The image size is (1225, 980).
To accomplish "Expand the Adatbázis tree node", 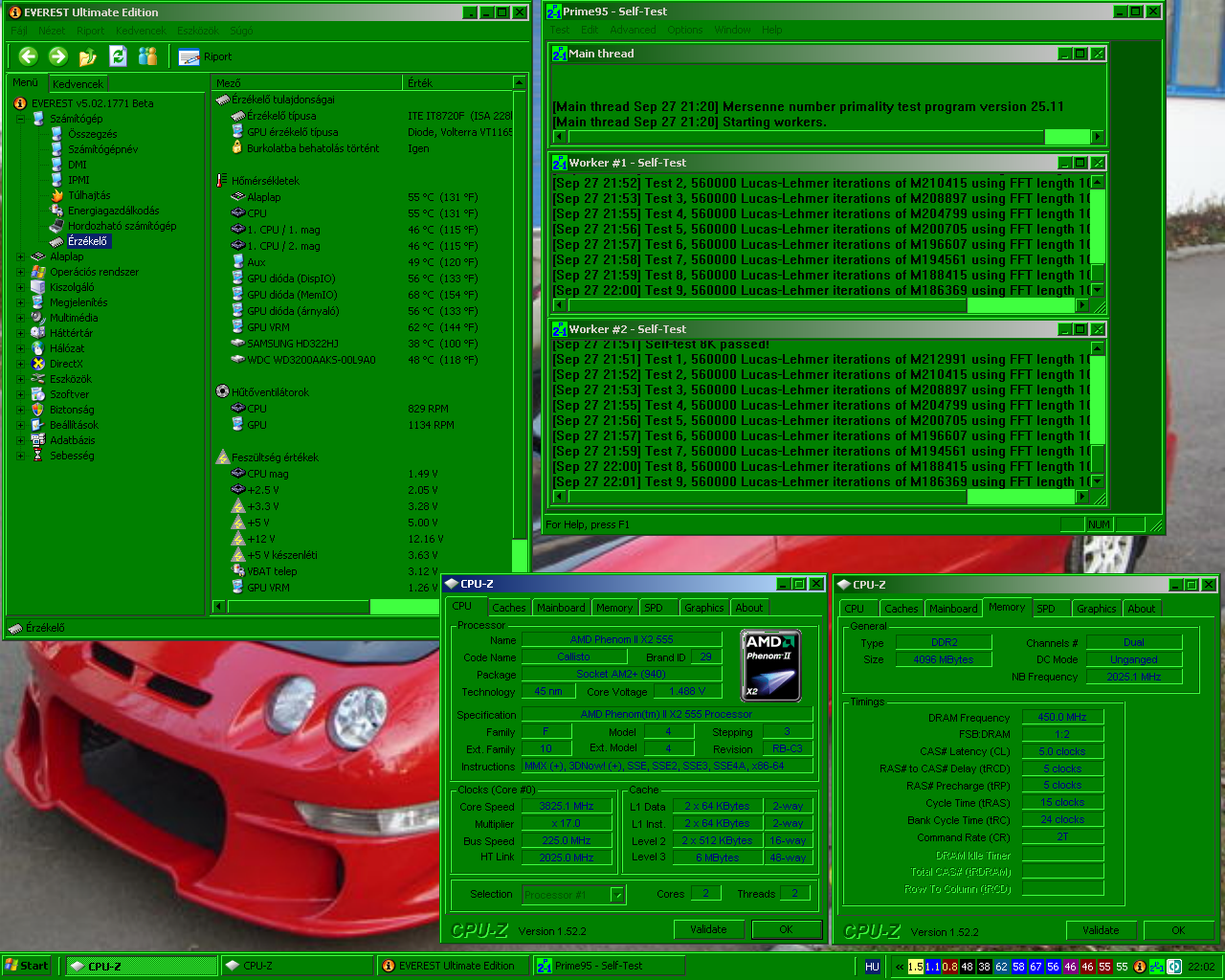I will point(20,440).
